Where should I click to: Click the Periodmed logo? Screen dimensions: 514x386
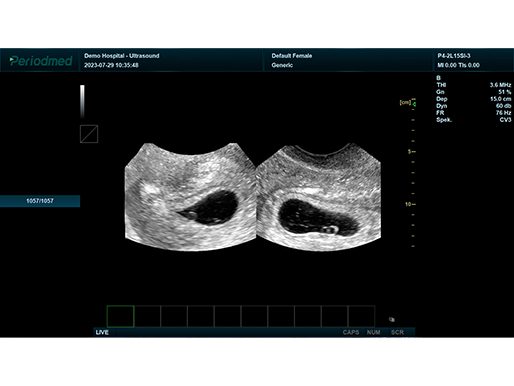point(41,61)
